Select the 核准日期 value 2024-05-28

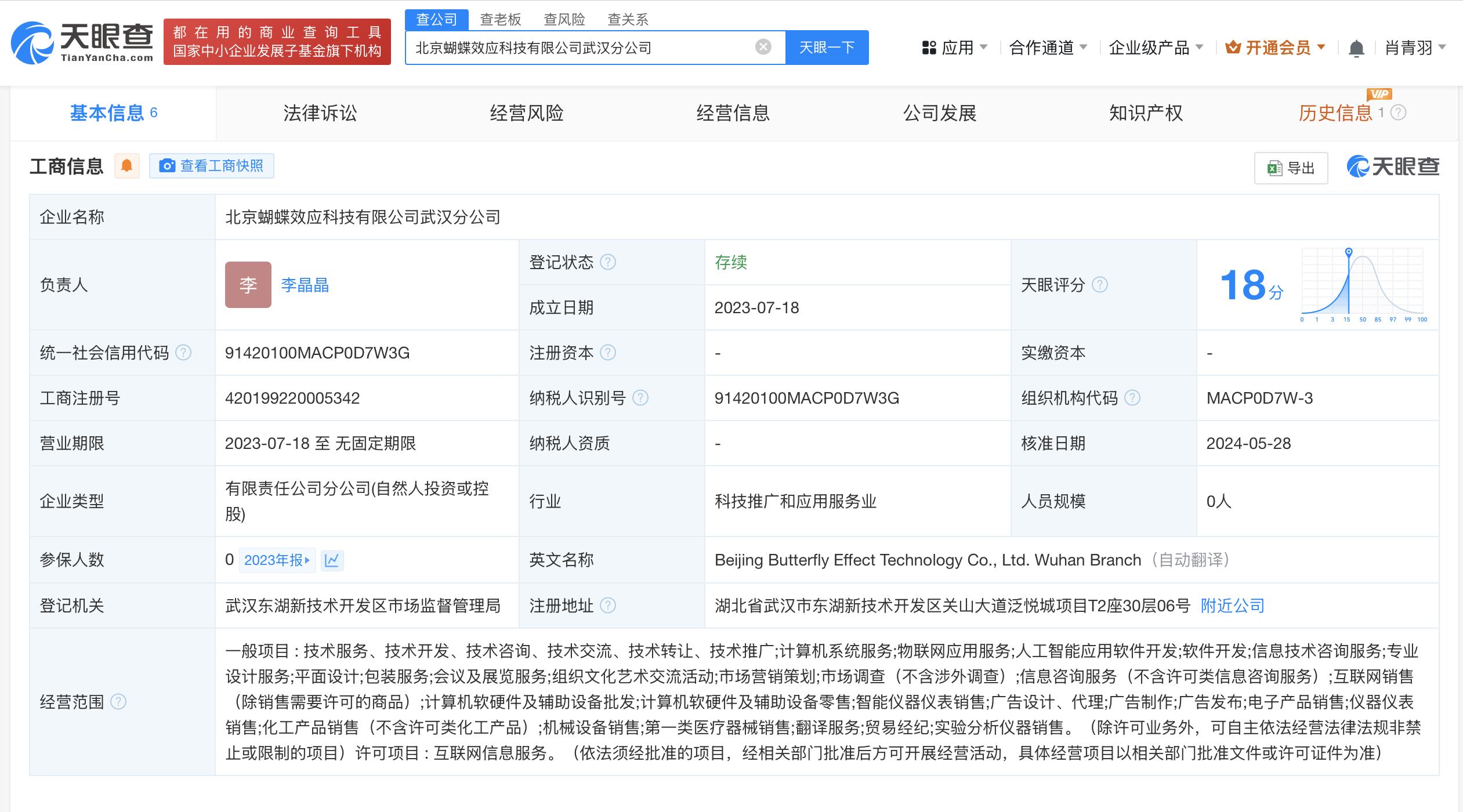[x=1248, y=443]
